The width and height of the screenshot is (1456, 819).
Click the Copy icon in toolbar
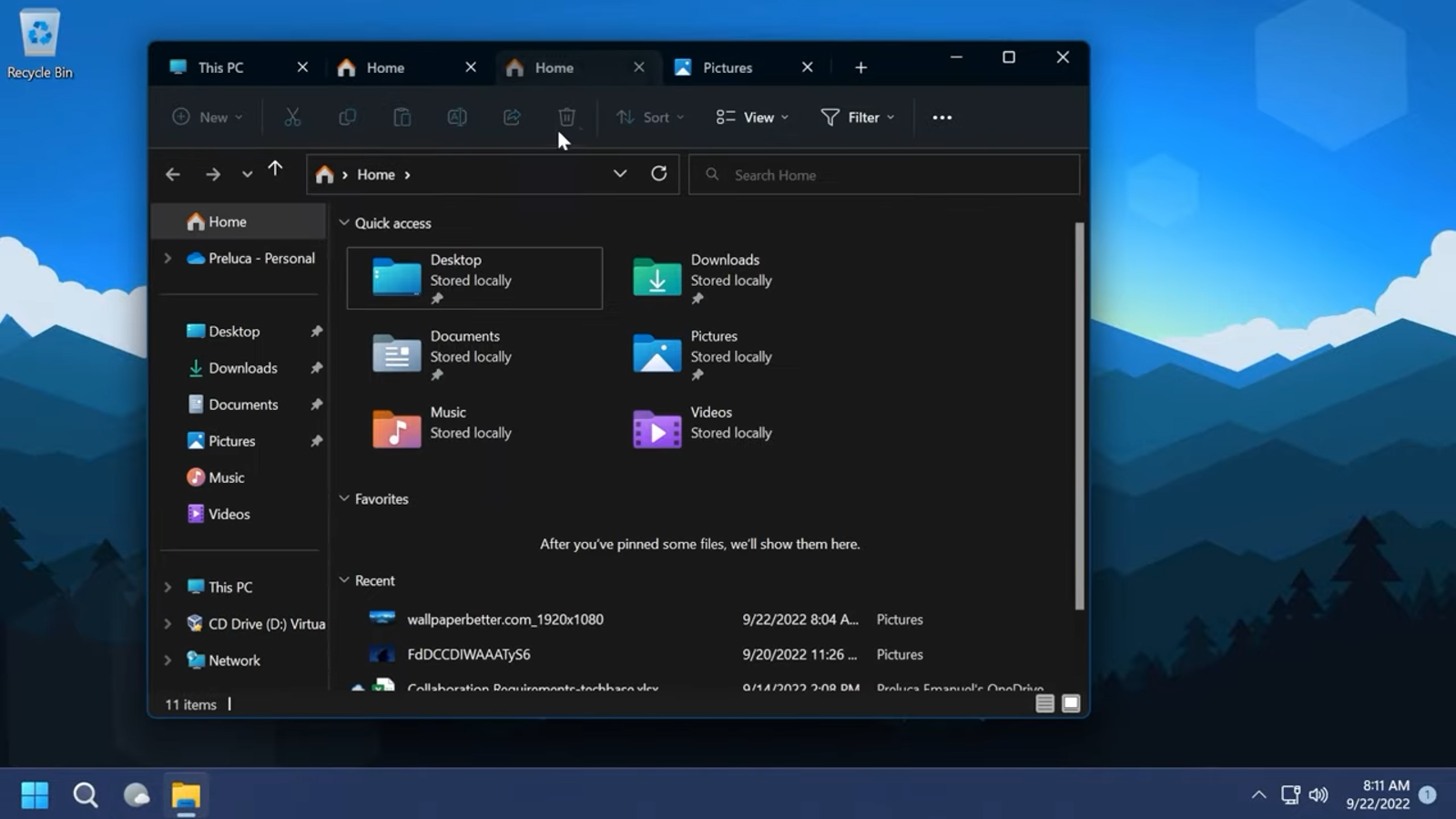tap(347, 118)
